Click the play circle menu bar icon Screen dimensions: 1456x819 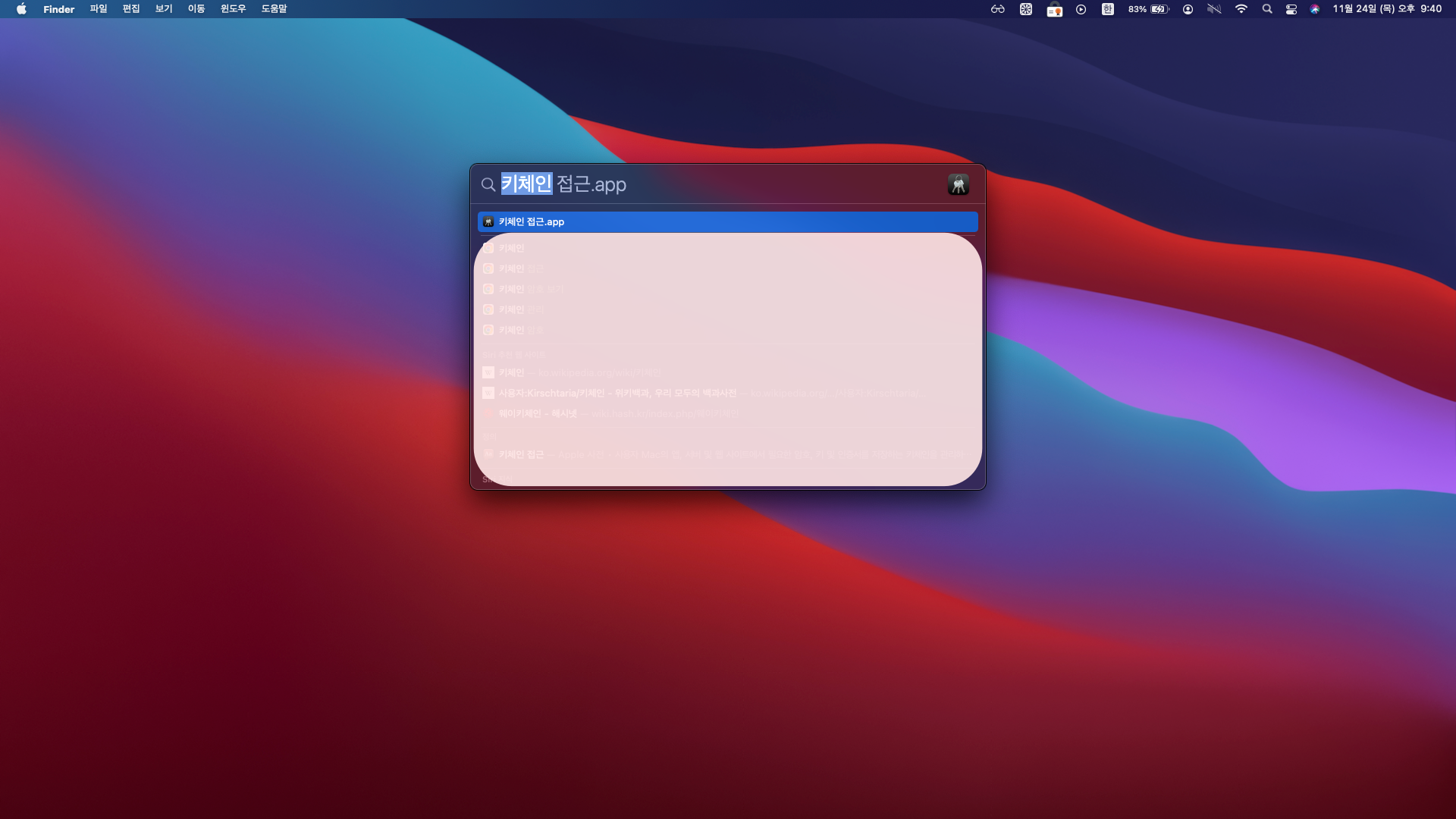[1081, 9]
